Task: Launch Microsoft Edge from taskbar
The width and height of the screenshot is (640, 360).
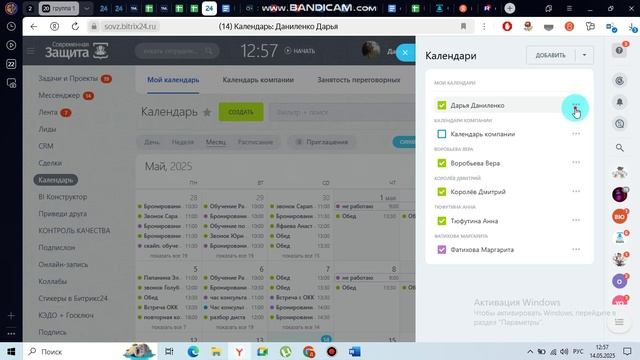Action: point(193,351)
